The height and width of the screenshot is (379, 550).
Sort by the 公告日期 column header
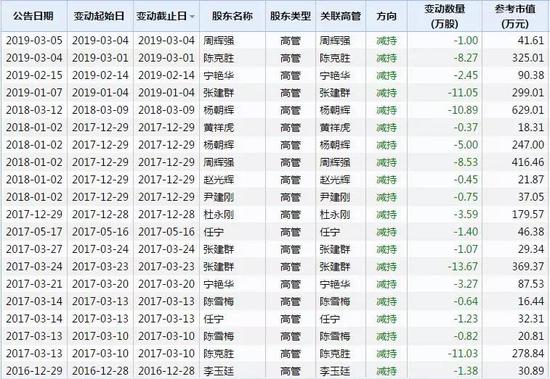33,16
